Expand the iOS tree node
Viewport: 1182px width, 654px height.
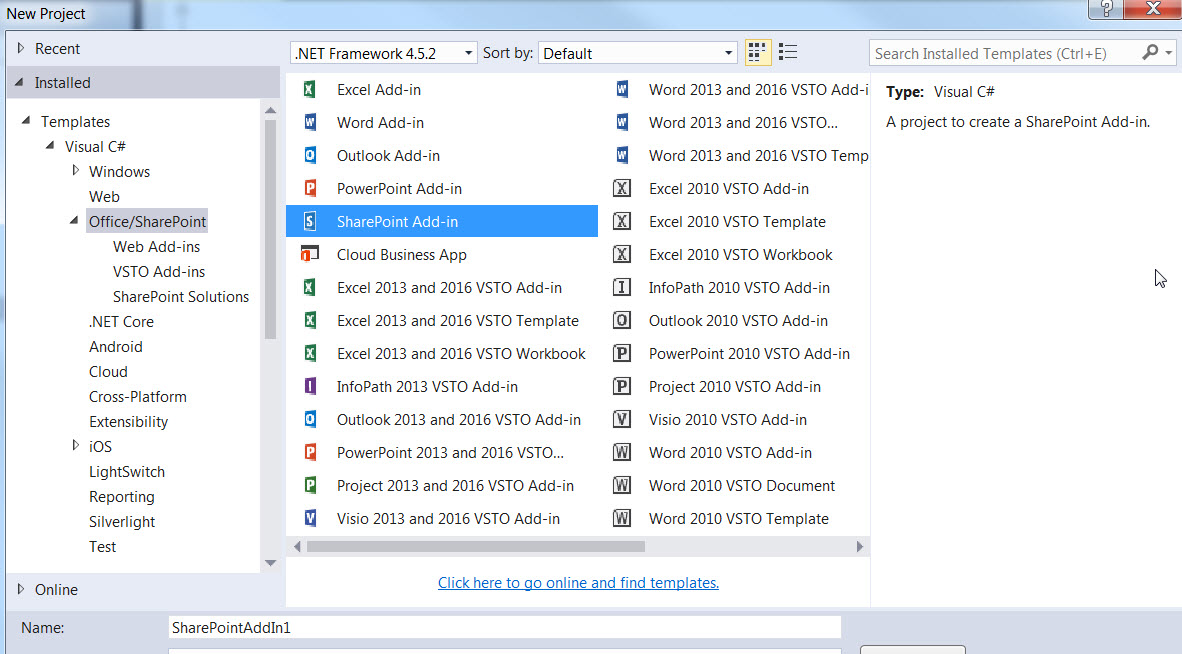75,445
